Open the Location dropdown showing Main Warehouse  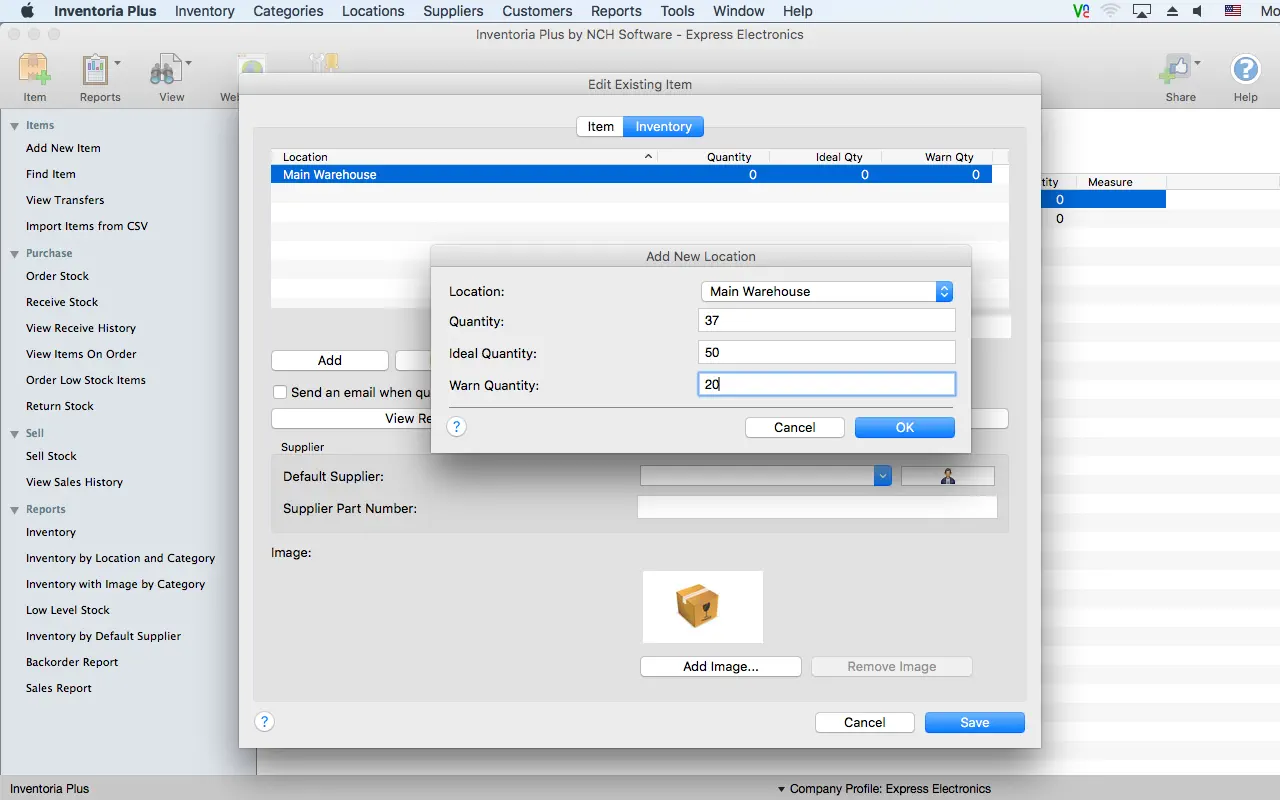tap(826, 291)
